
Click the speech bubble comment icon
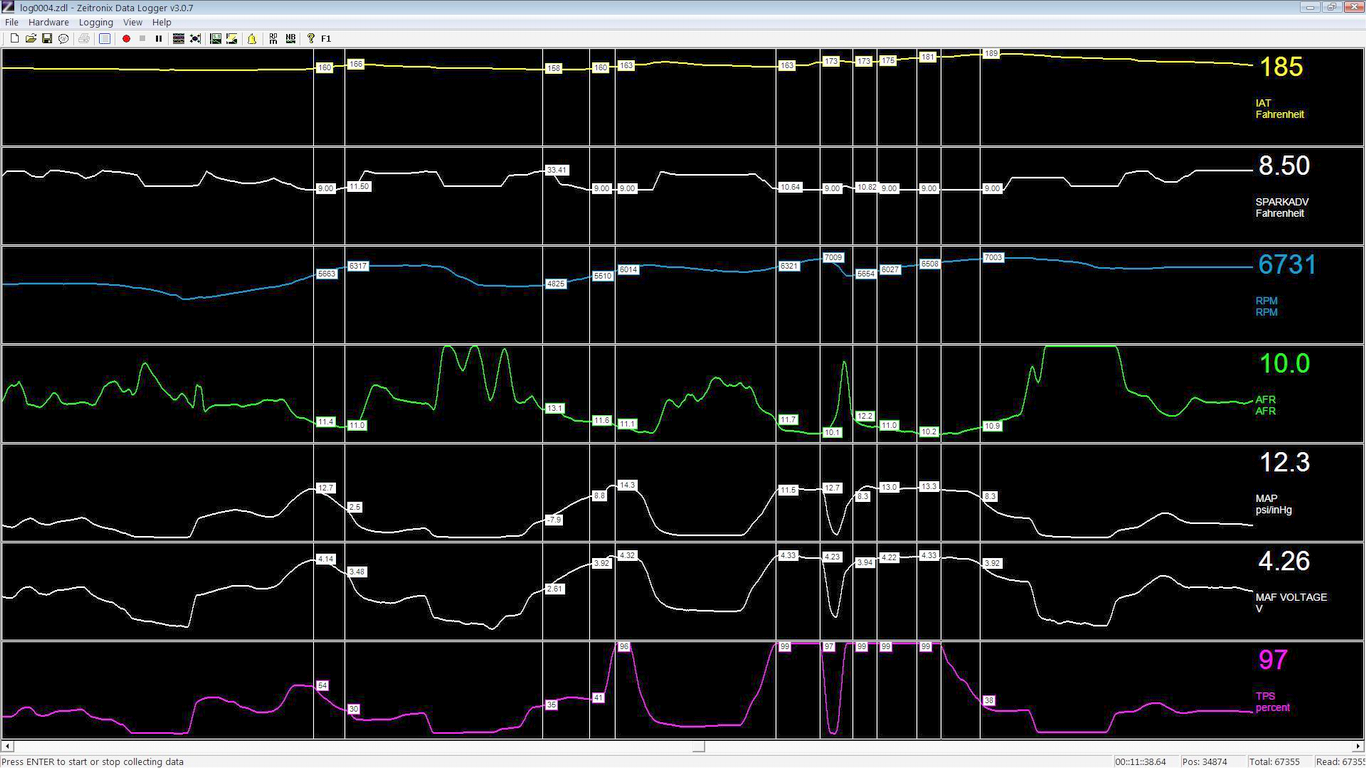63,38
